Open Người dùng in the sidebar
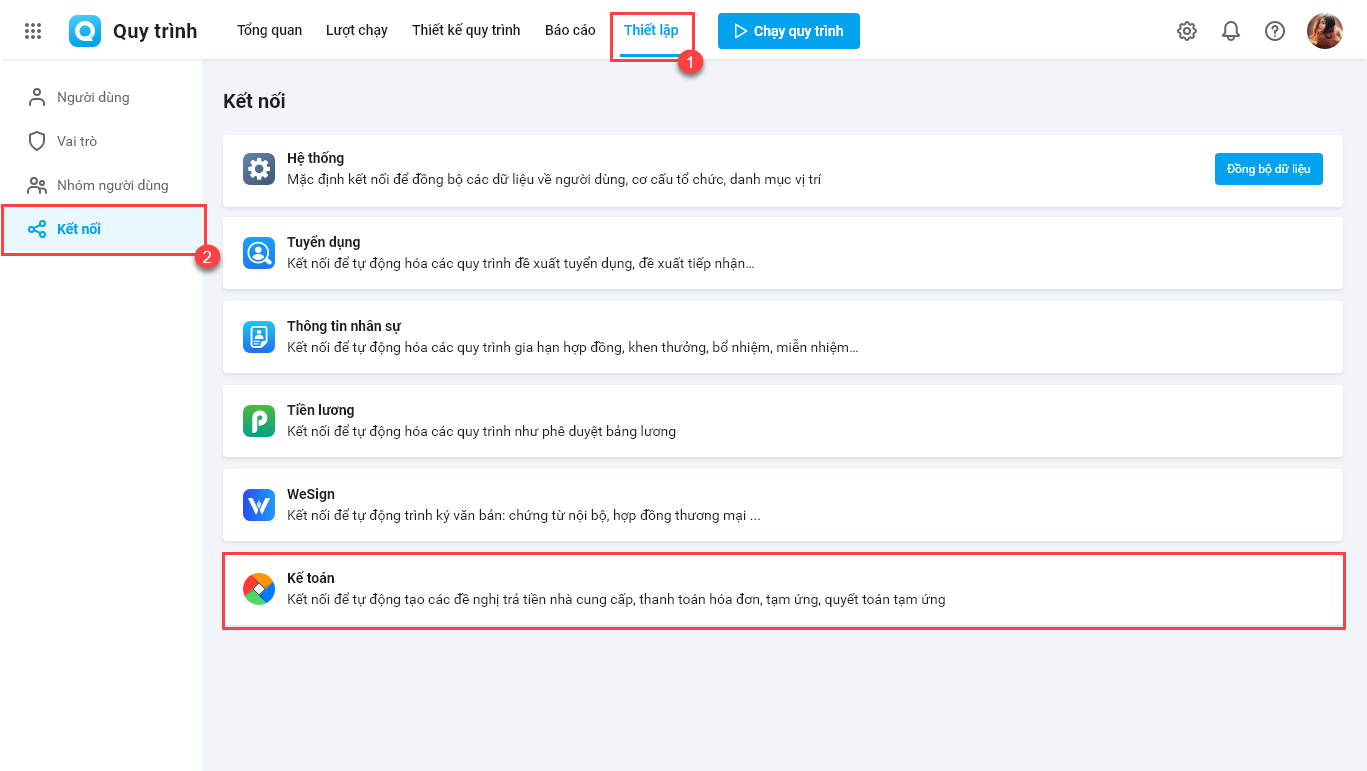The height and width of the screenshot is (771, 1367). [x=101, y=97]
